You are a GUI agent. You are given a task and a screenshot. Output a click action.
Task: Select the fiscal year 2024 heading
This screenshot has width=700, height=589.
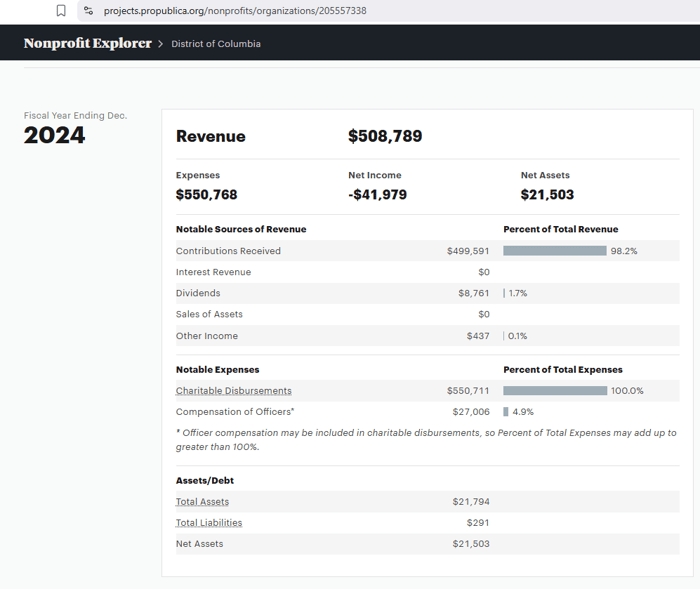(54, 136)
